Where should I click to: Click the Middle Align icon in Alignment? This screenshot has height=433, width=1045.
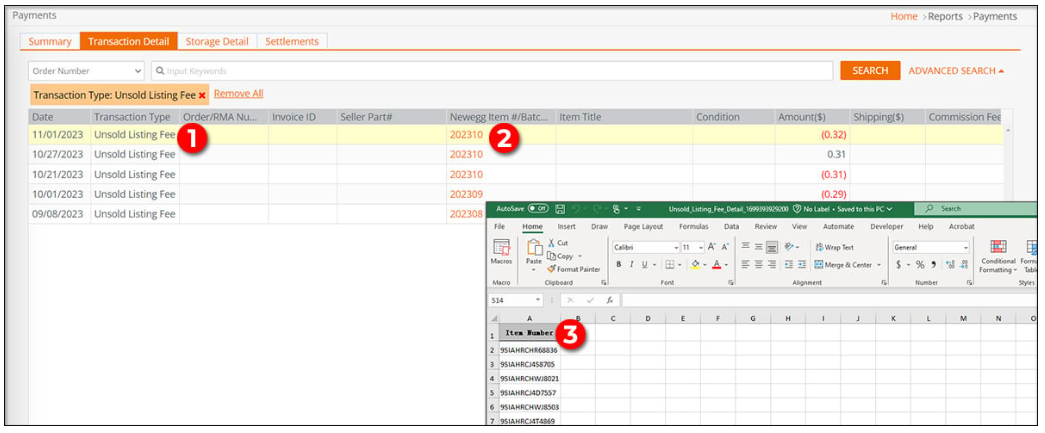tap(758, 246)
